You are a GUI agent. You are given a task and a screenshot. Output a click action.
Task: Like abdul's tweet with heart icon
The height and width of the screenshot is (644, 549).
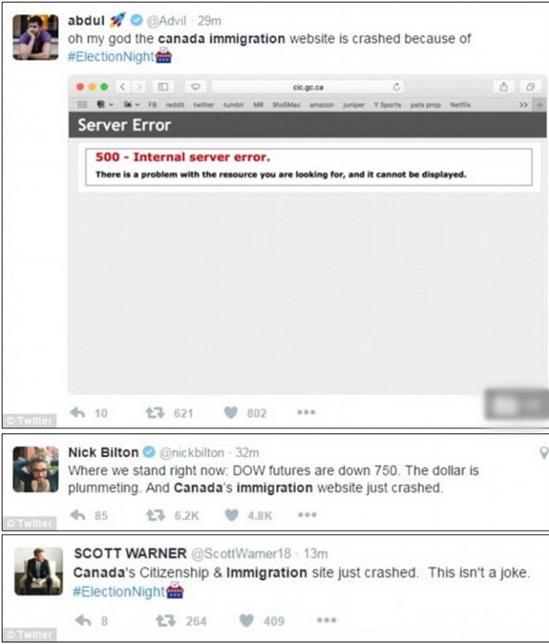coord(231,412)
